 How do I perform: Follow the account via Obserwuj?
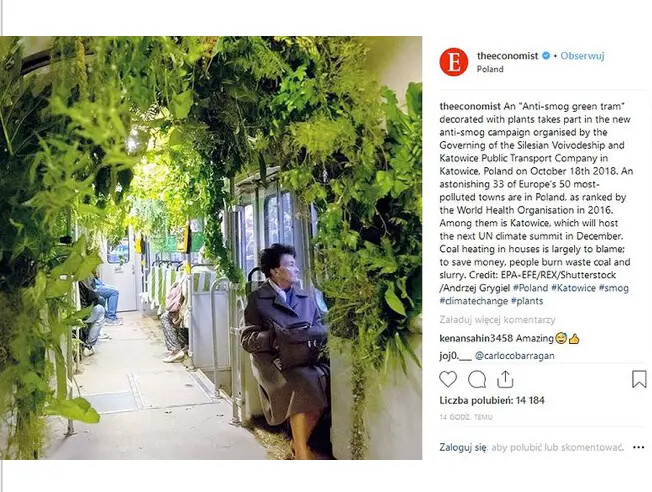[x=582, y=56]
